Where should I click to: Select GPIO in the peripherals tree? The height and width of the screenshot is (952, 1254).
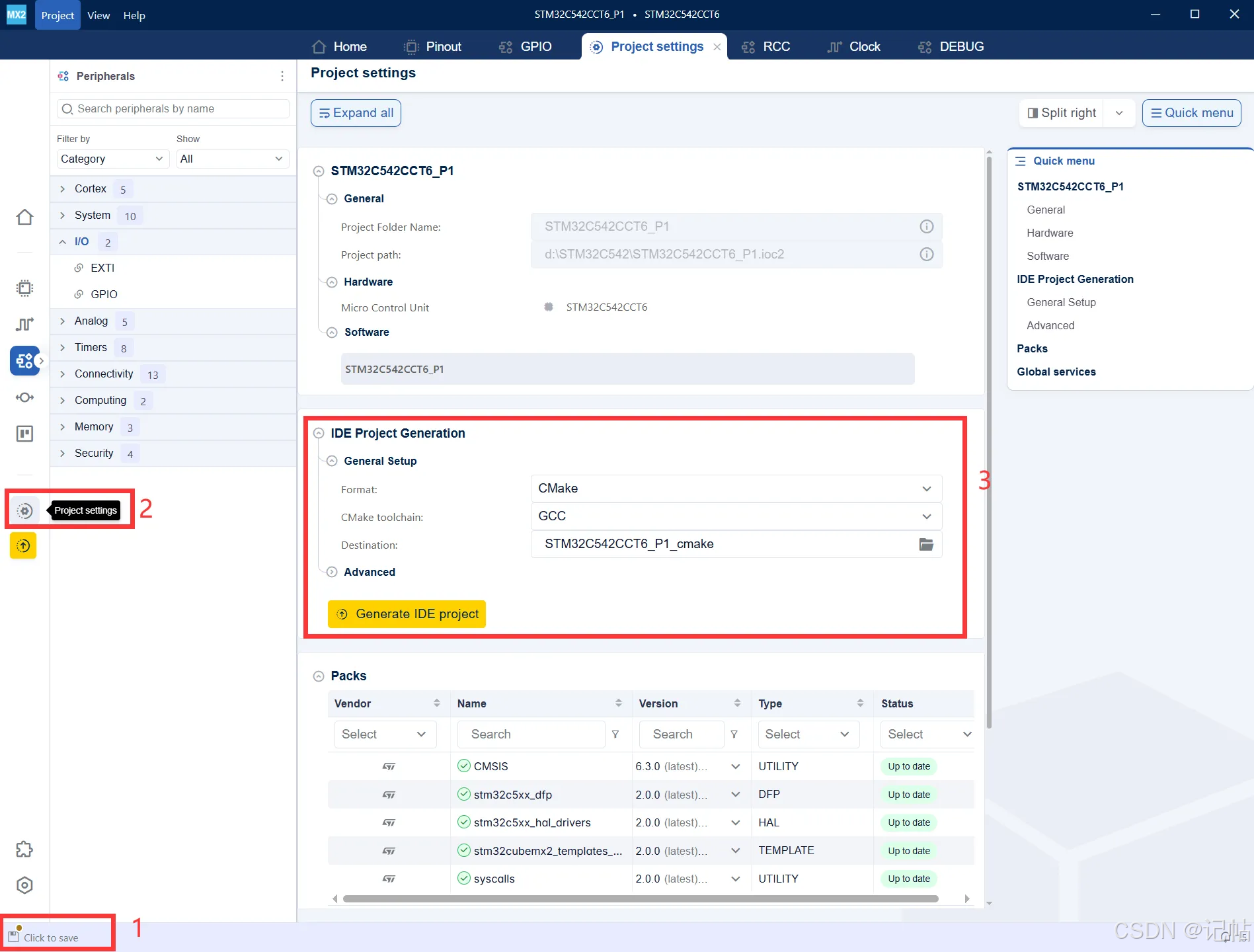pyautogui.click(x=104, y=294)
